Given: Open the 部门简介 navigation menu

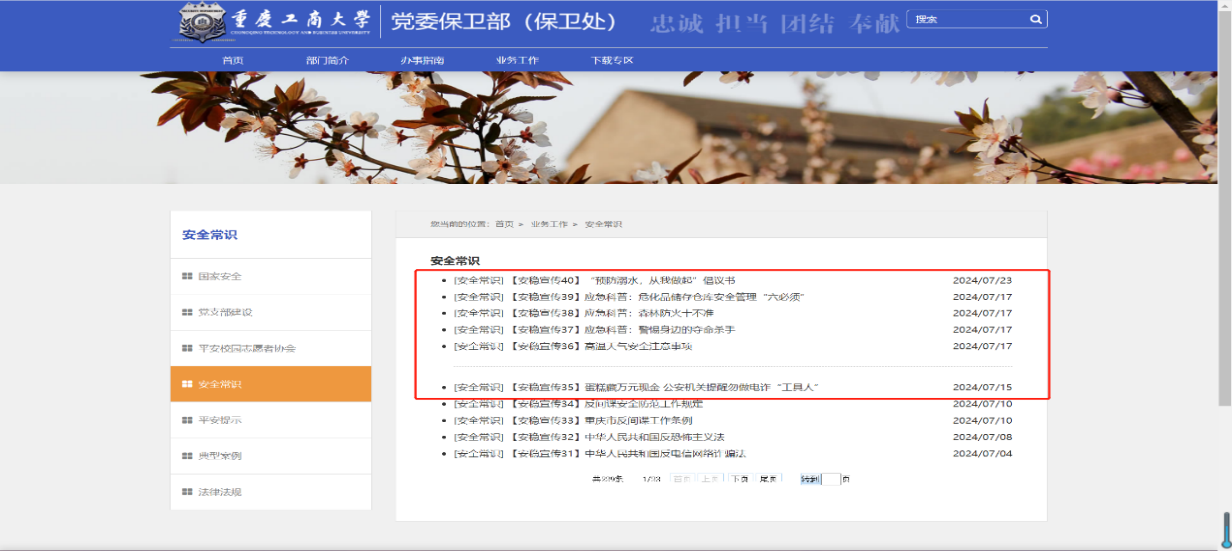Looking at the screenshot, I should tap(327, 60).
